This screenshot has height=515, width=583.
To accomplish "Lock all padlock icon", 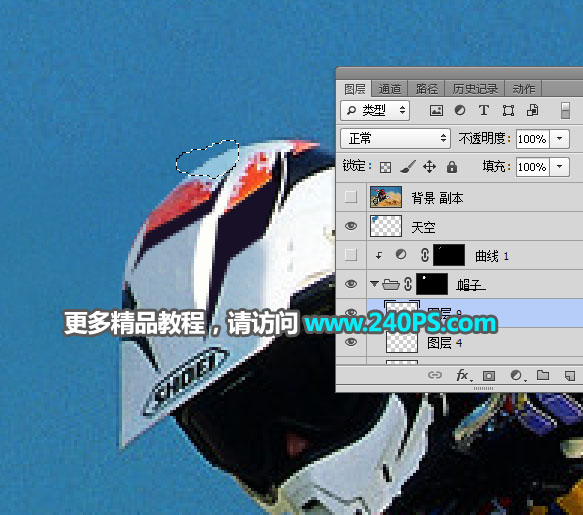I will pyautogui.click(x=452, y=167).
